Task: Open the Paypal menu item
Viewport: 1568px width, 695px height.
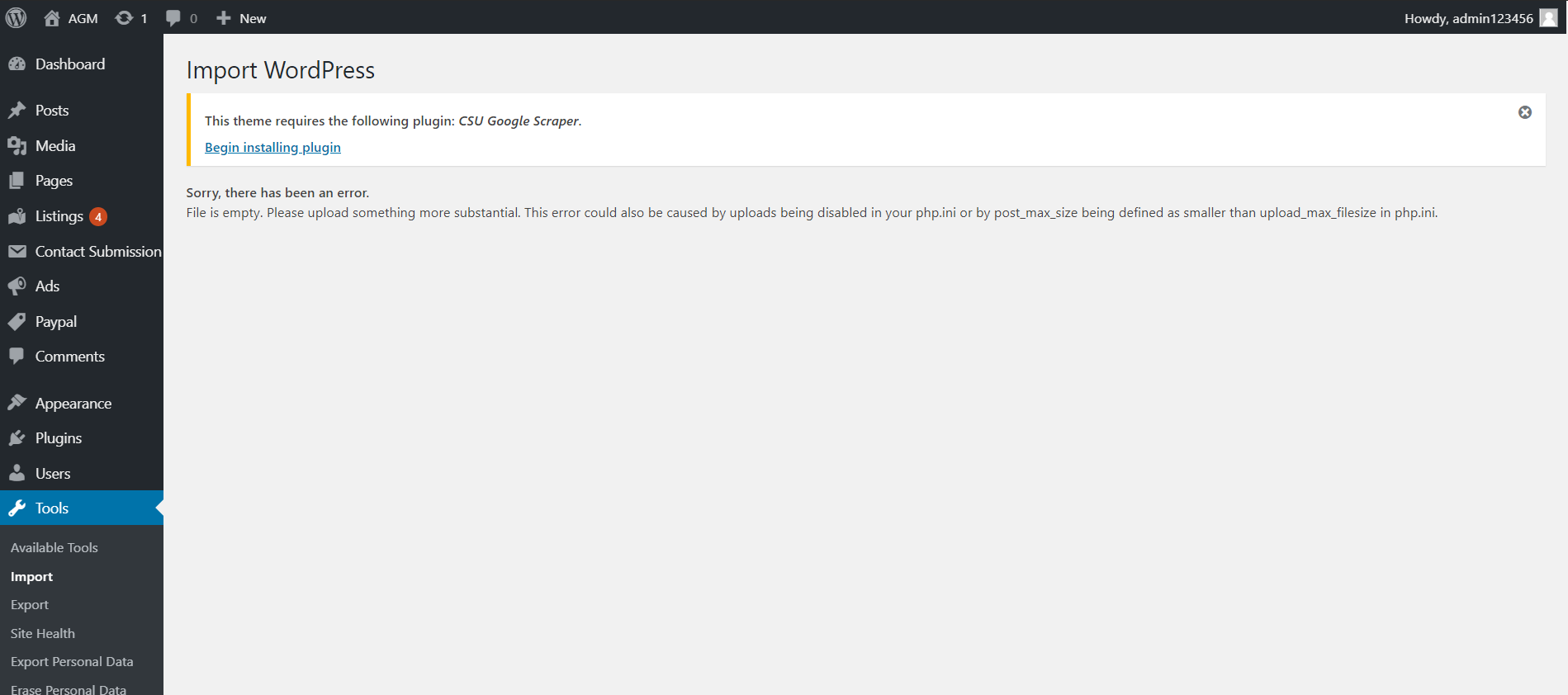Action: (82, 322)
